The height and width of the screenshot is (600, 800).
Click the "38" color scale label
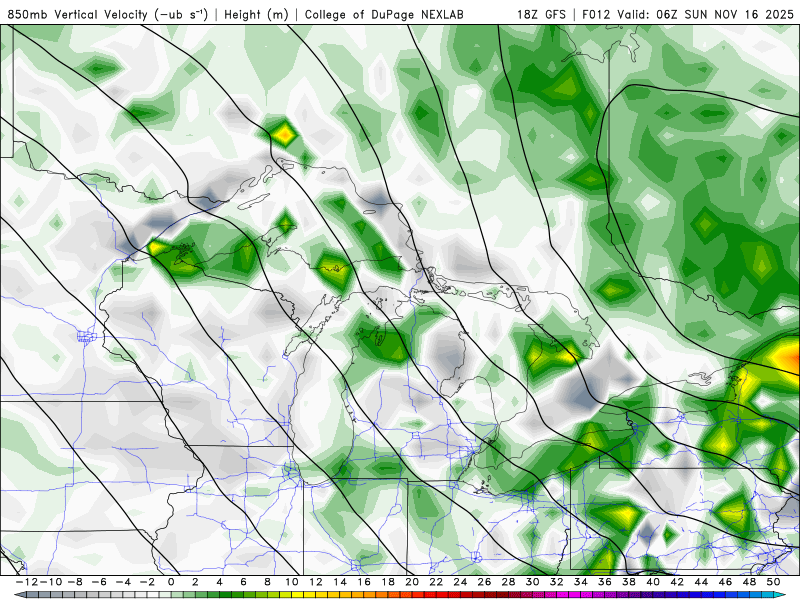tap(629, 582)
